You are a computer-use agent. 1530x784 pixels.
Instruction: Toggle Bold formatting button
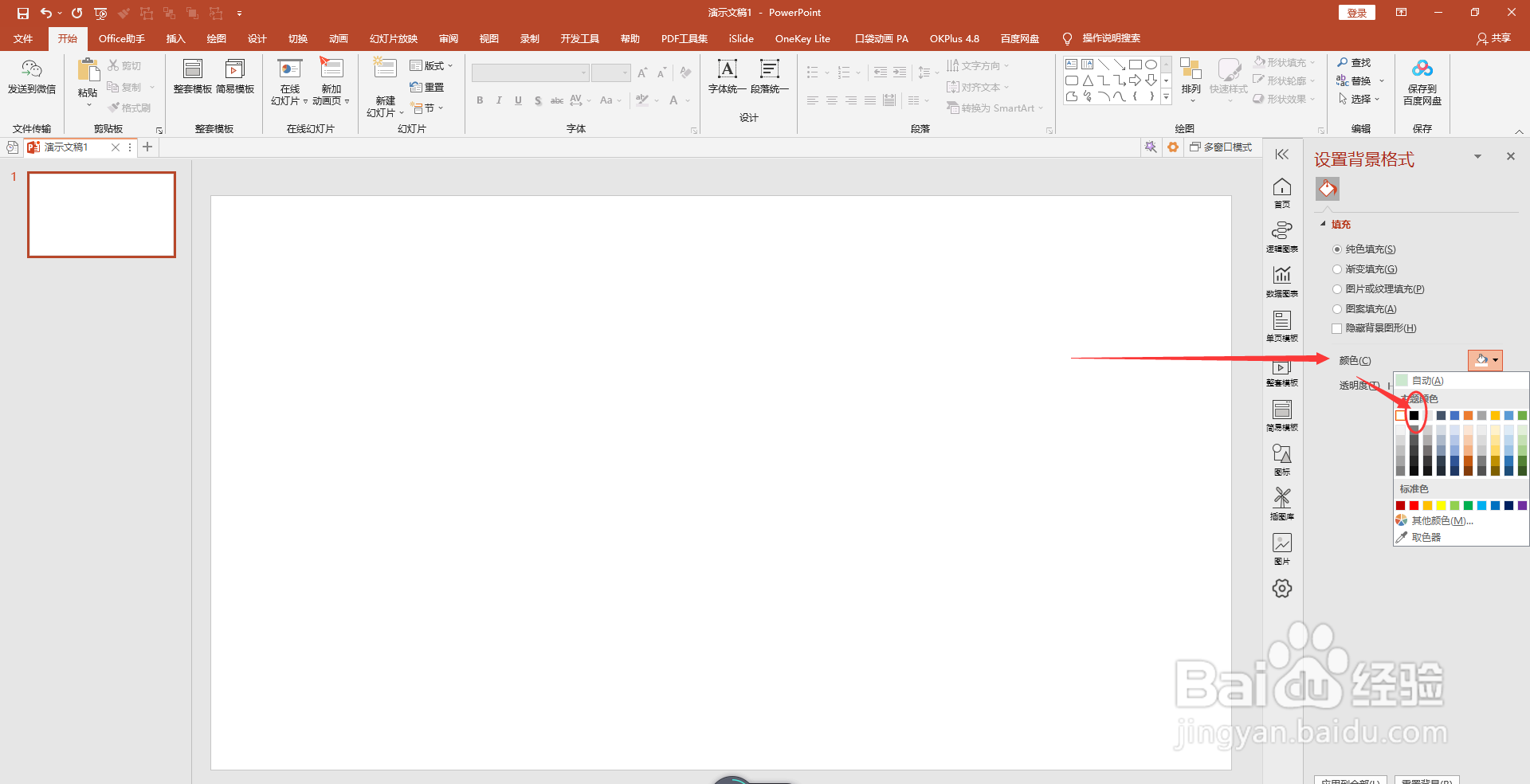(x=480, y=100)
